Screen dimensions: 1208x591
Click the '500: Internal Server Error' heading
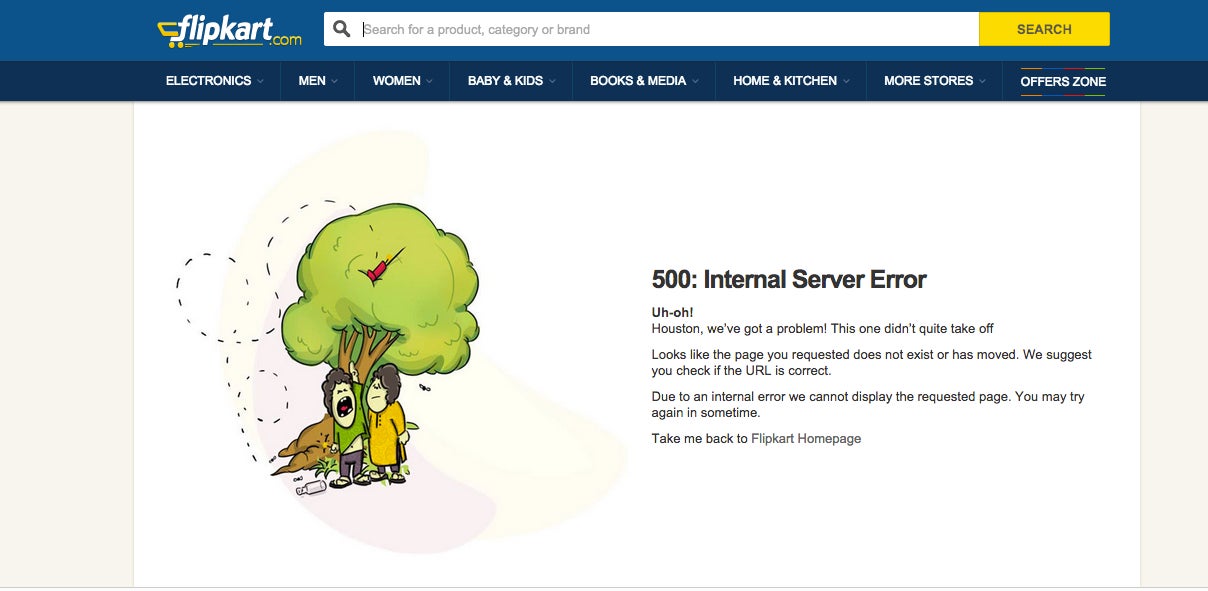pyautogui.click(x=789, y=279)
